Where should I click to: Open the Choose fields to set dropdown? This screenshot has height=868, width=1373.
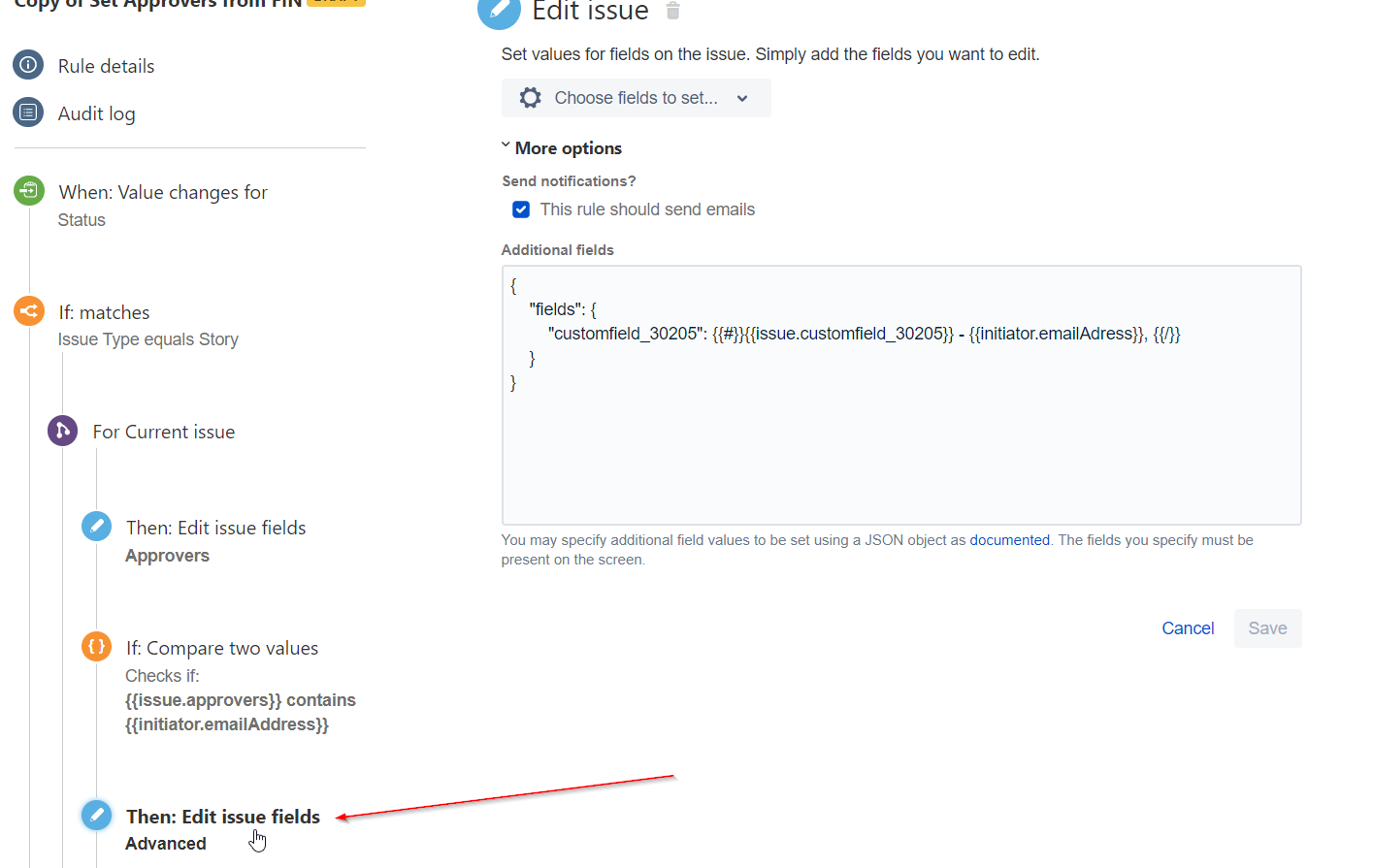[636, 98]
